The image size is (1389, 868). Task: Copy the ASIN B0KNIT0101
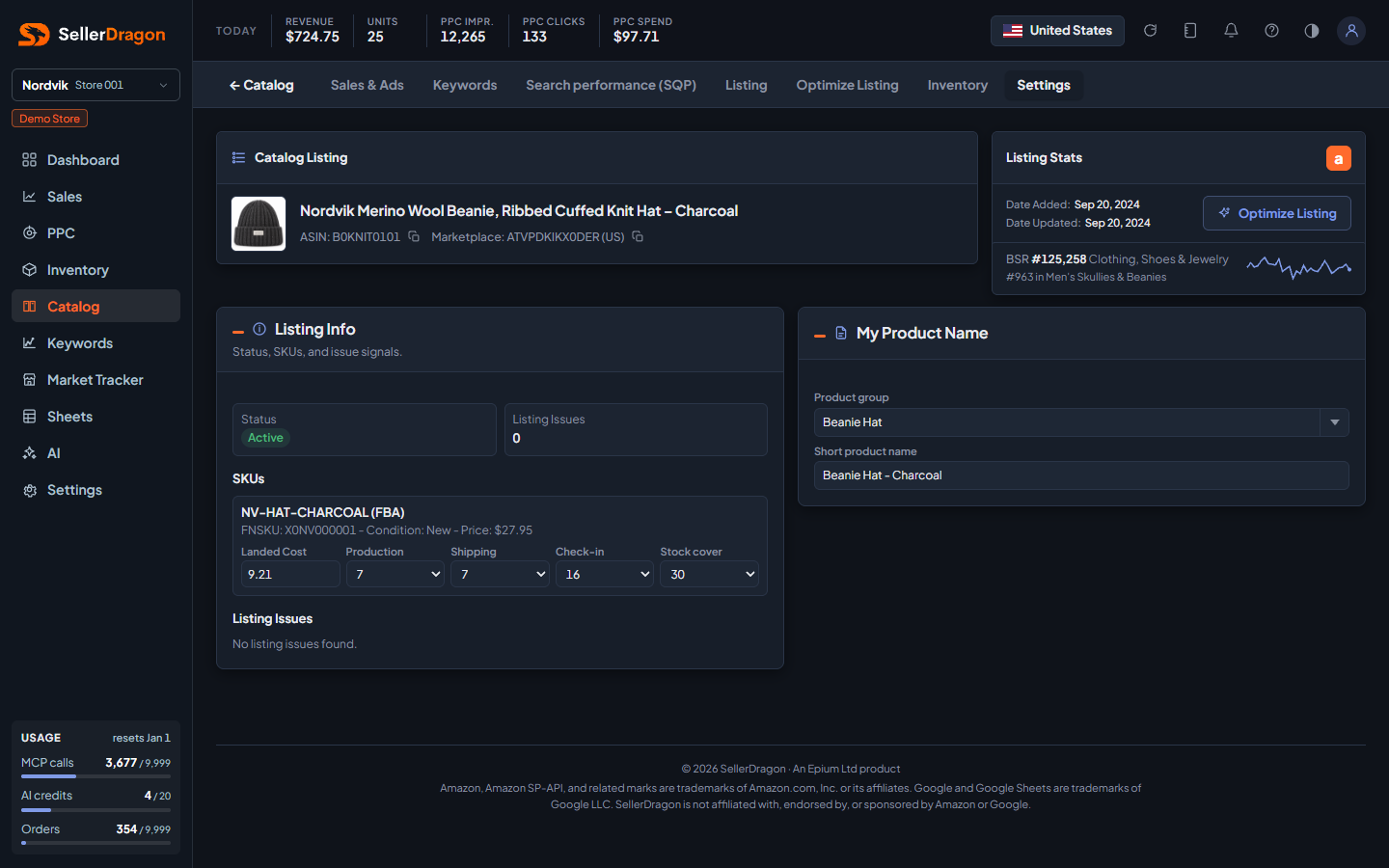tap(414, 236)
